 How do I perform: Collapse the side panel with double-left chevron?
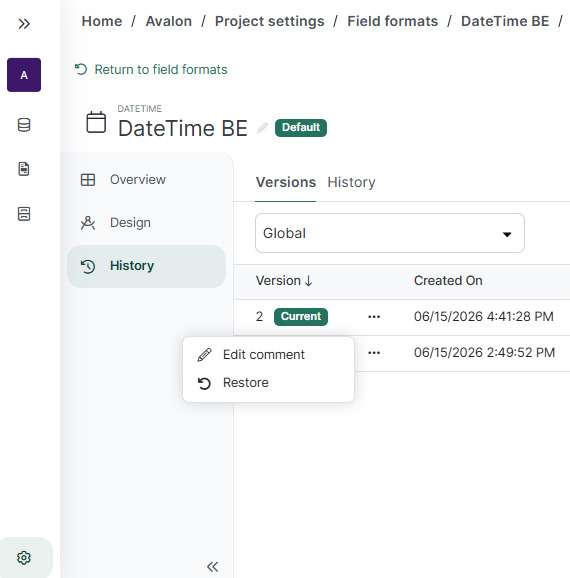tap(213, 567)
